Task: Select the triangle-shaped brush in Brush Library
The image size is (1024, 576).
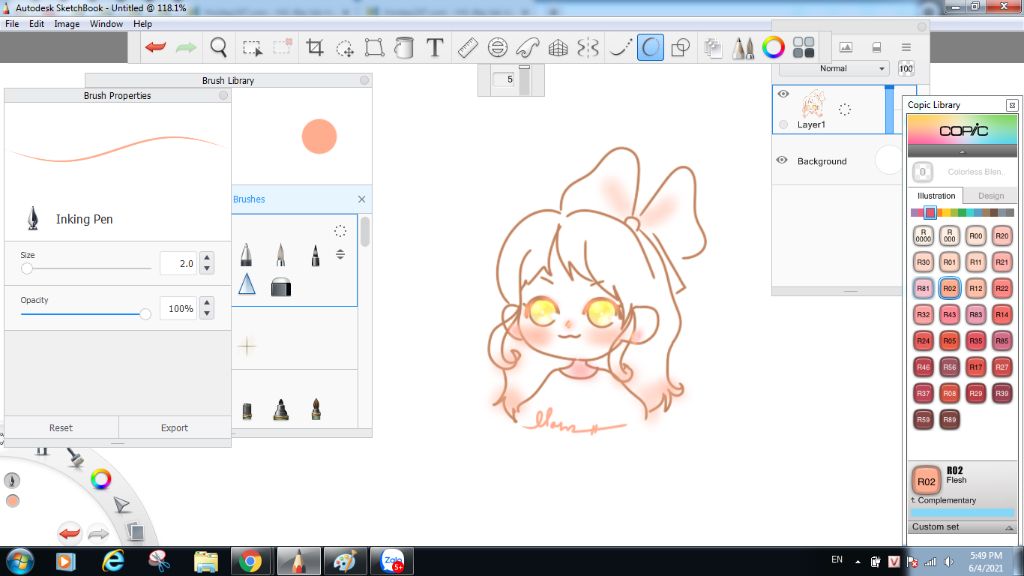Action: [247, 284]
